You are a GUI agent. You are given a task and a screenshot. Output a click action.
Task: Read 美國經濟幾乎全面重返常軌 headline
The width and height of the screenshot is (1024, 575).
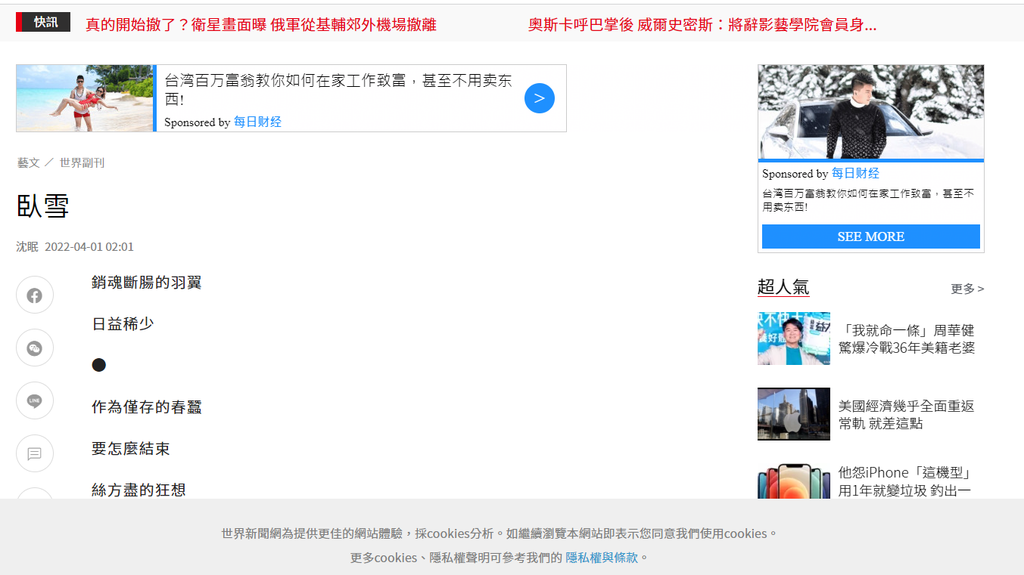tap(906, 415)
